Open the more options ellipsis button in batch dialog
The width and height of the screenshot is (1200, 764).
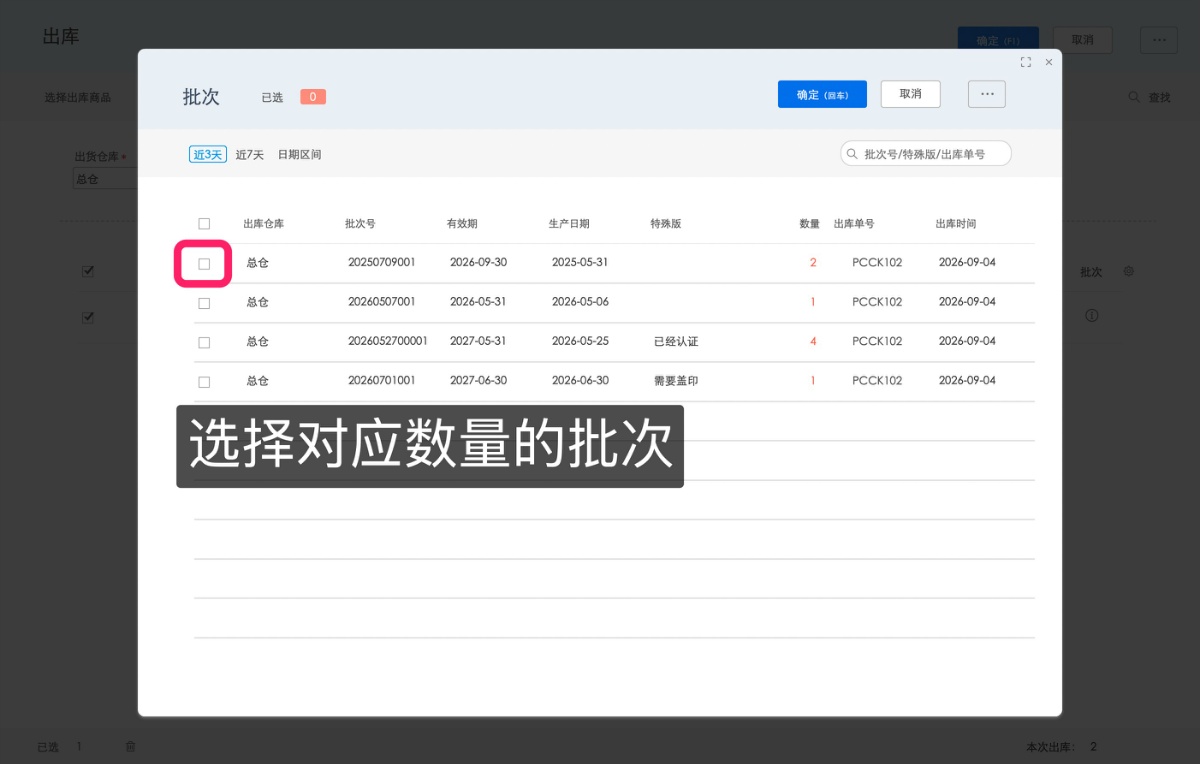coord(987,94)
